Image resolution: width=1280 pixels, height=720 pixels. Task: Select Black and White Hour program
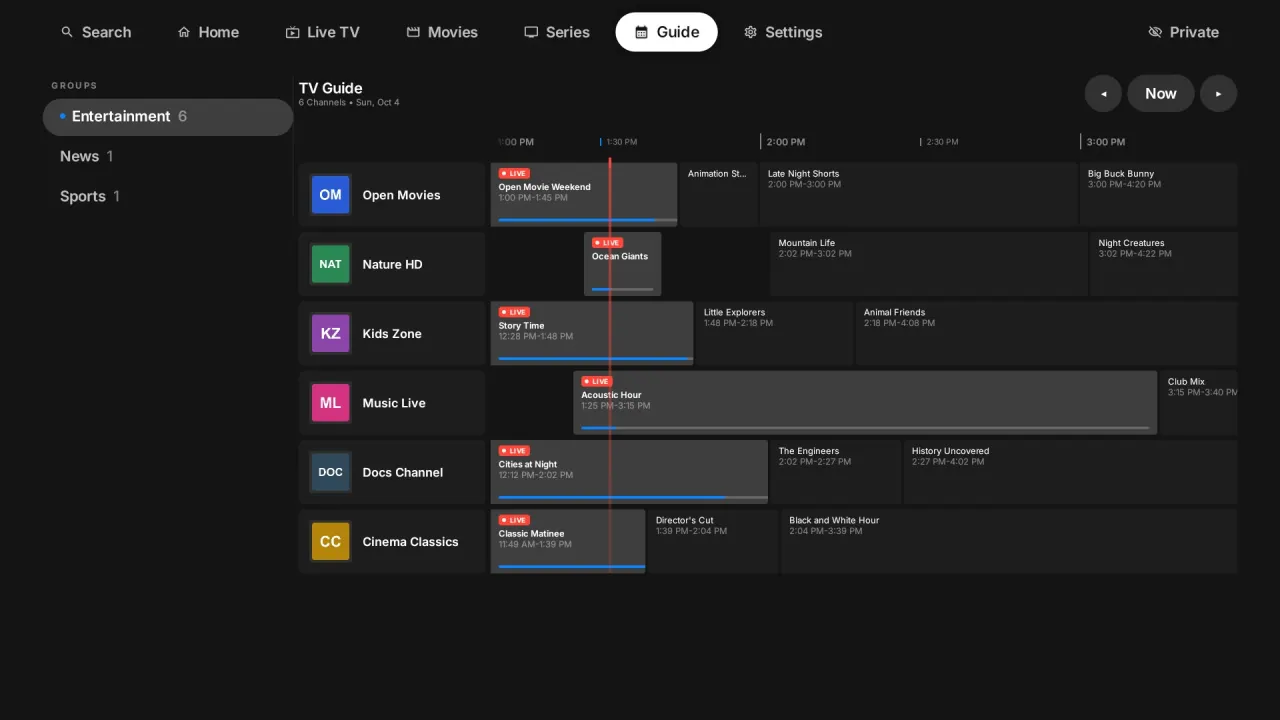[x=1009, y=542]
